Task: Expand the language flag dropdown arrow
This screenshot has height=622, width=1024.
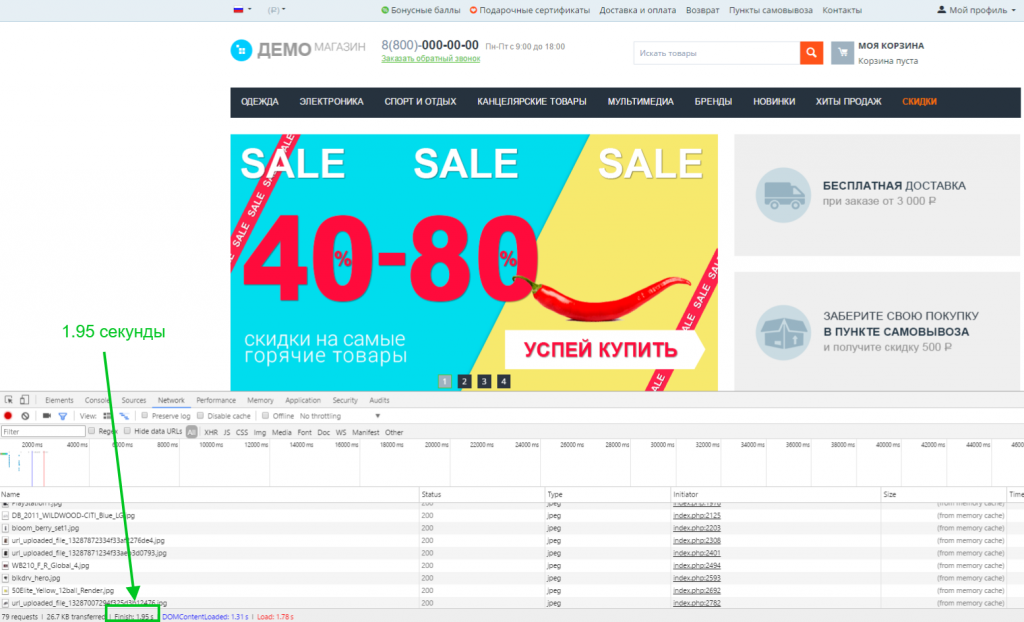Action: tap(249, 10)
